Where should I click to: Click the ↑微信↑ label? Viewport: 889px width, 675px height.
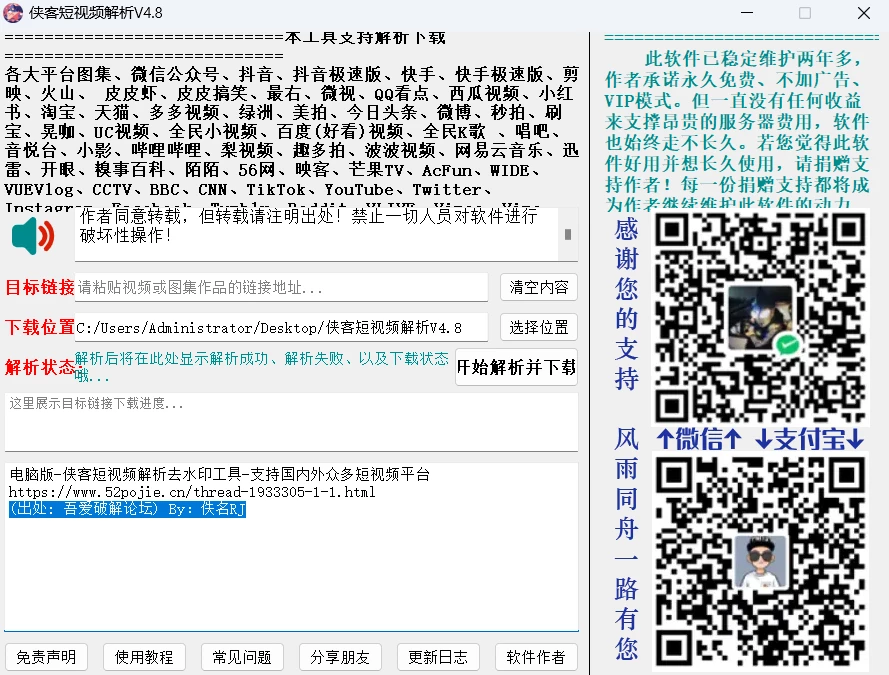699,439
